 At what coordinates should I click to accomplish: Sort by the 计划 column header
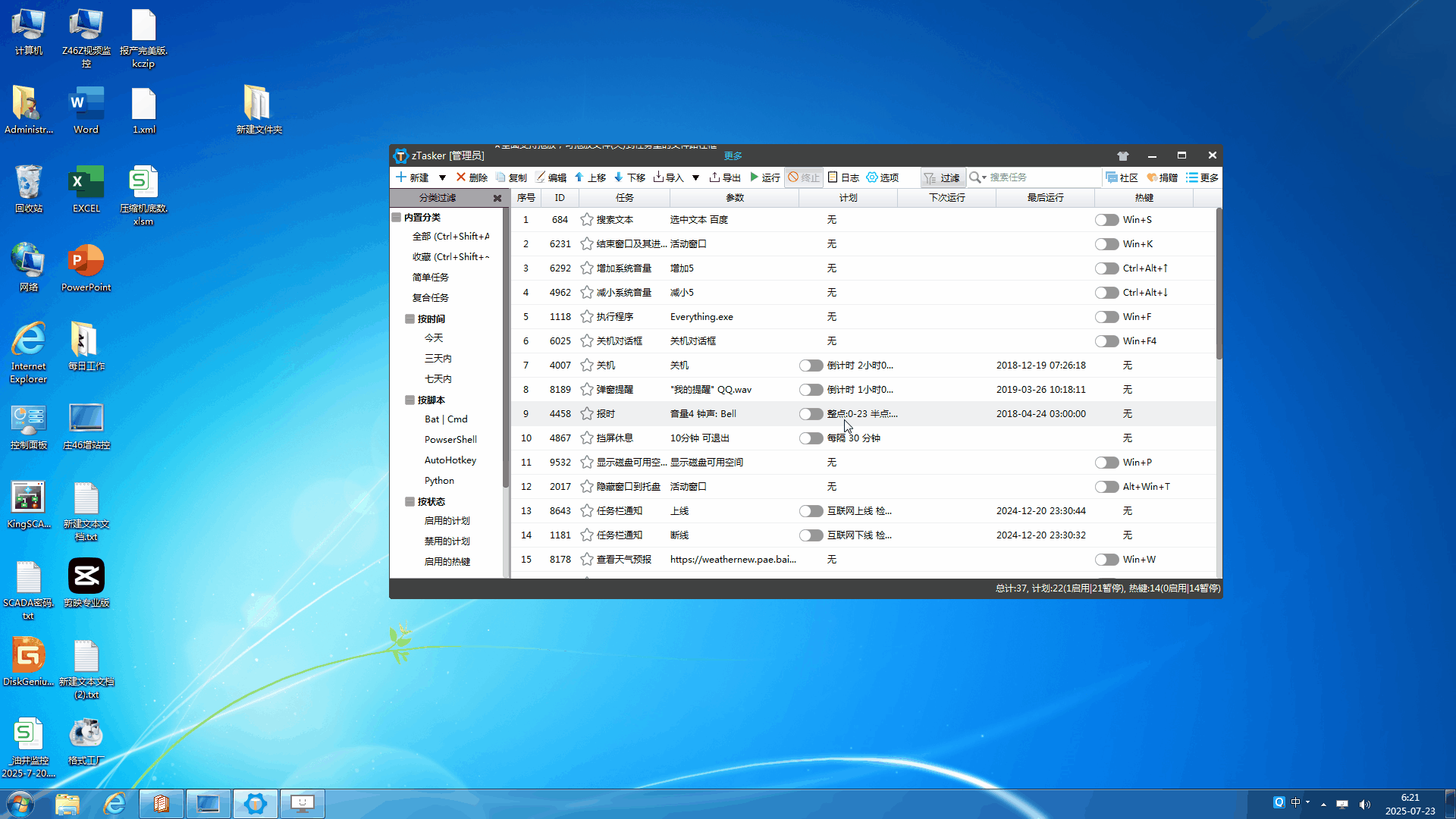(848, 198)
